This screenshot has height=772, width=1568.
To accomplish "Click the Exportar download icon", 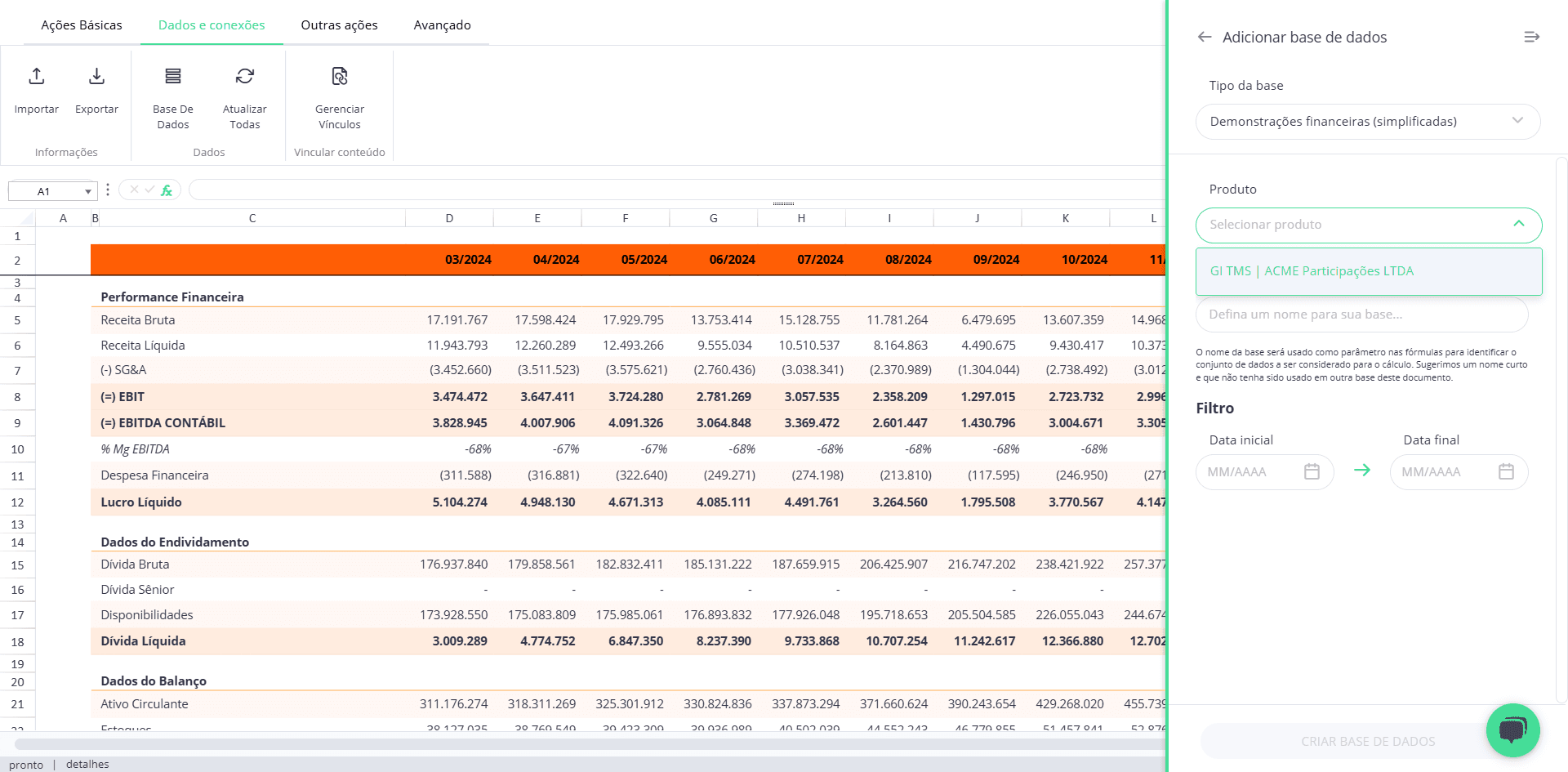I will click(x=96, y=76).
